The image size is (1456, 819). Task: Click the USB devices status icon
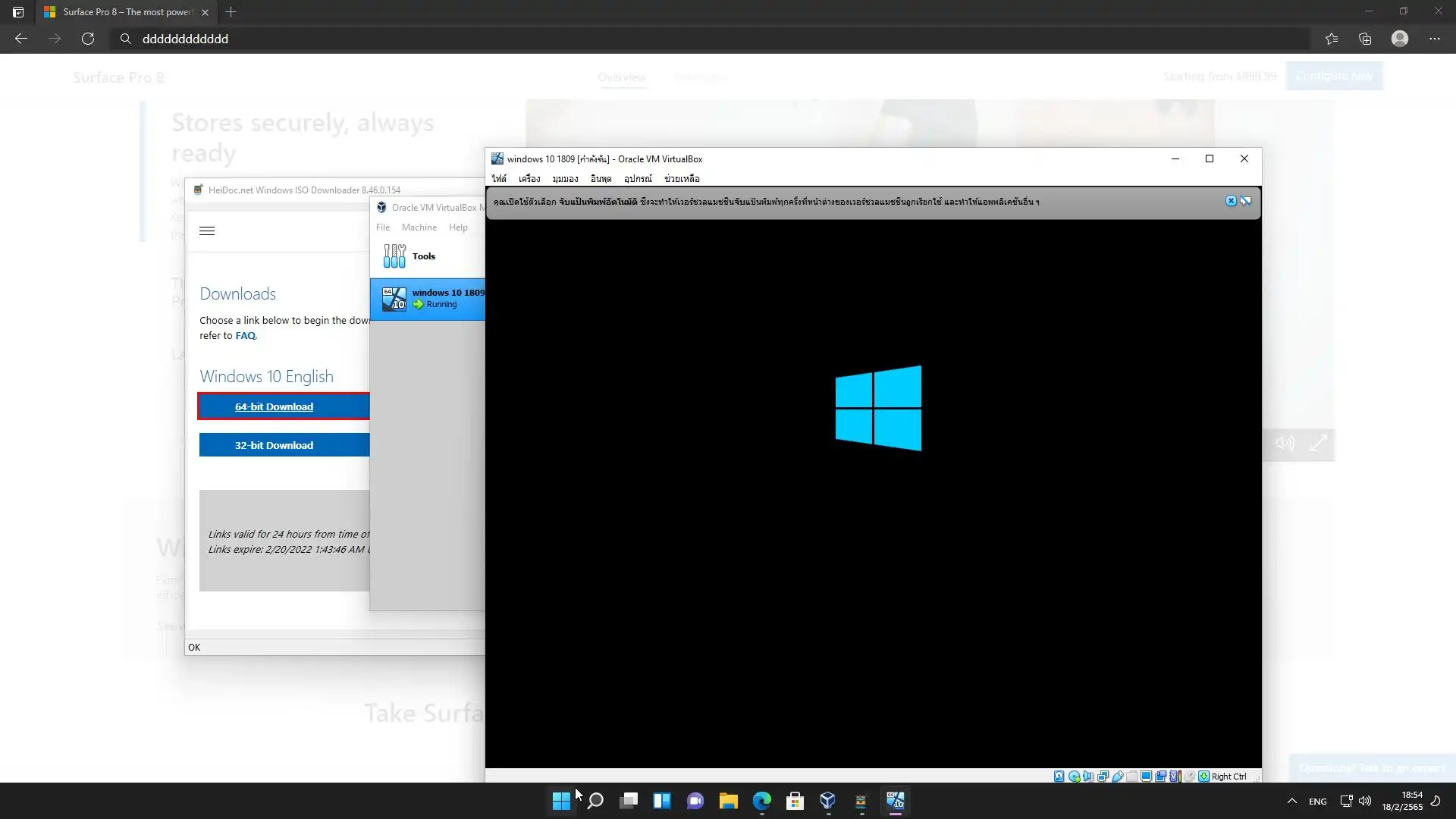pyautogui.click(x=1118, y=776)
